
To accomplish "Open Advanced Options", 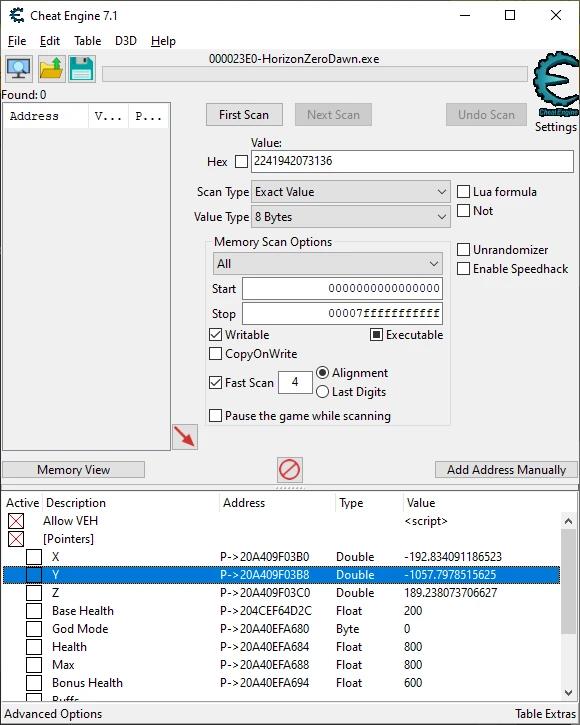I will click(x=53, y=714).
